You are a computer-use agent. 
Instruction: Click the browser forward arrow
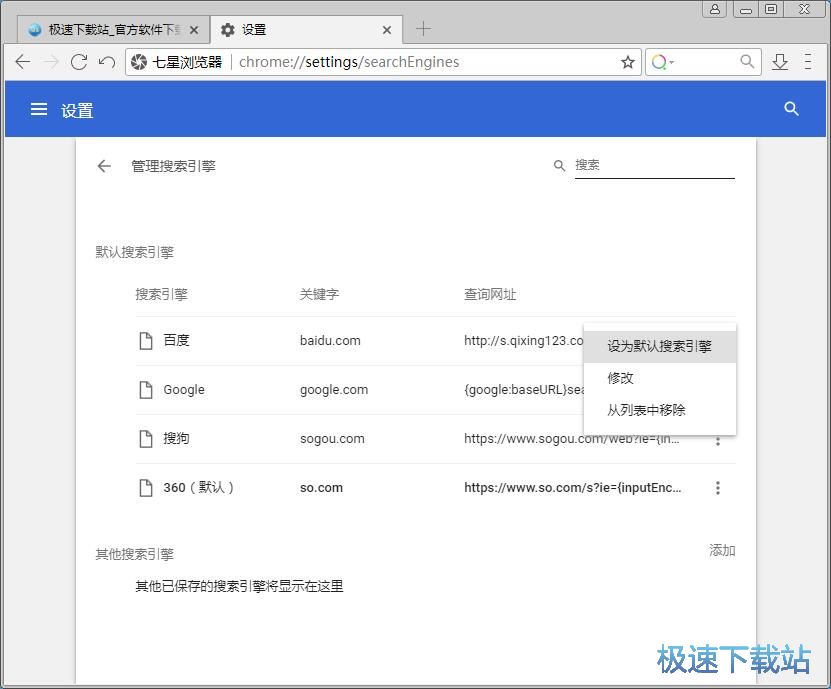point(51,62)
